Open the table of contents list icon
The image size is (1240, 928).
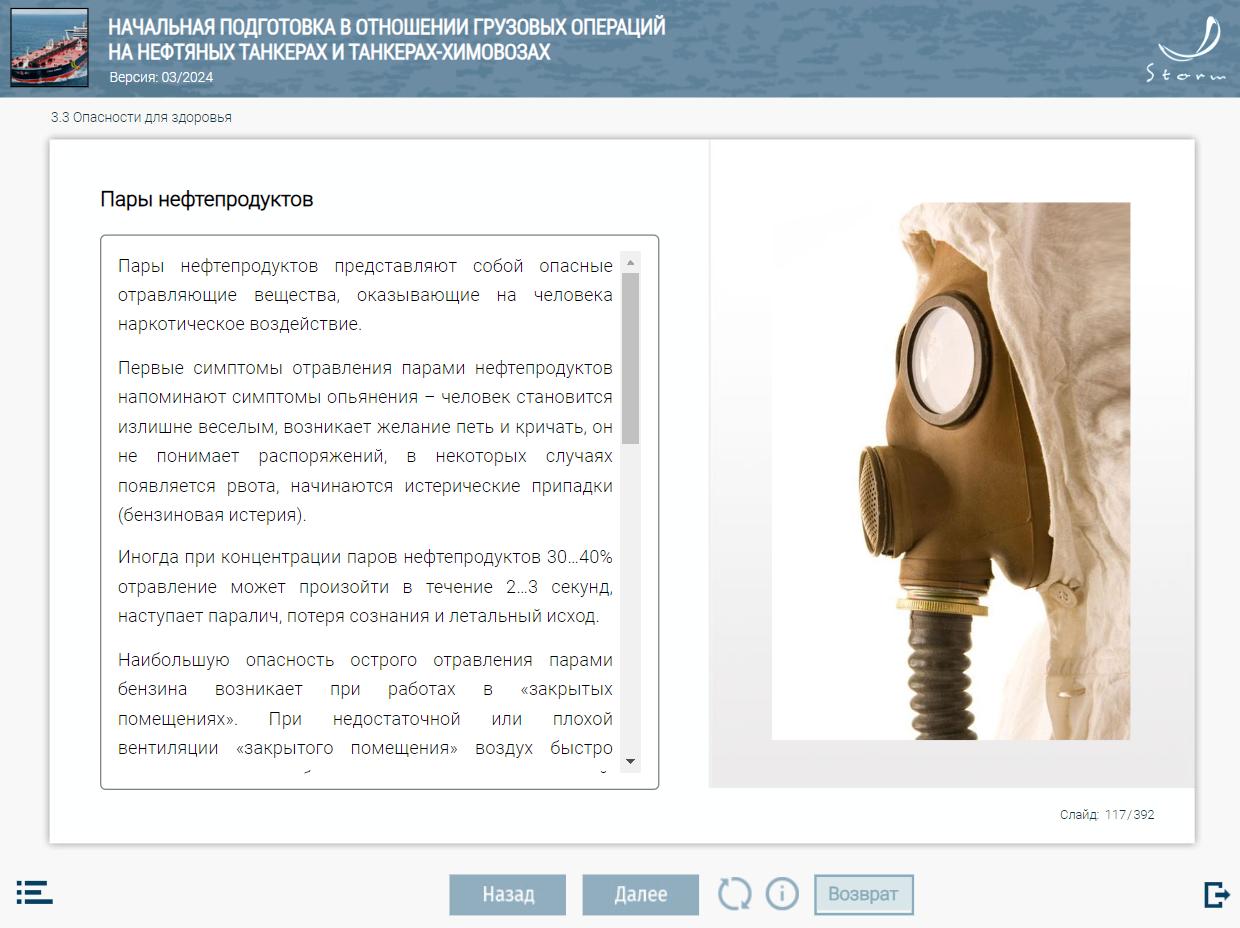34,892
